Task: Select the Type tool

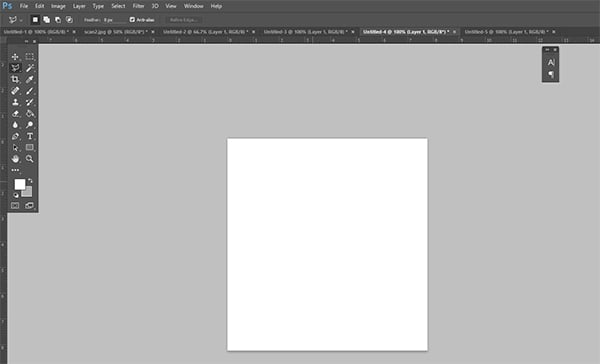Action: pos(29,136)
